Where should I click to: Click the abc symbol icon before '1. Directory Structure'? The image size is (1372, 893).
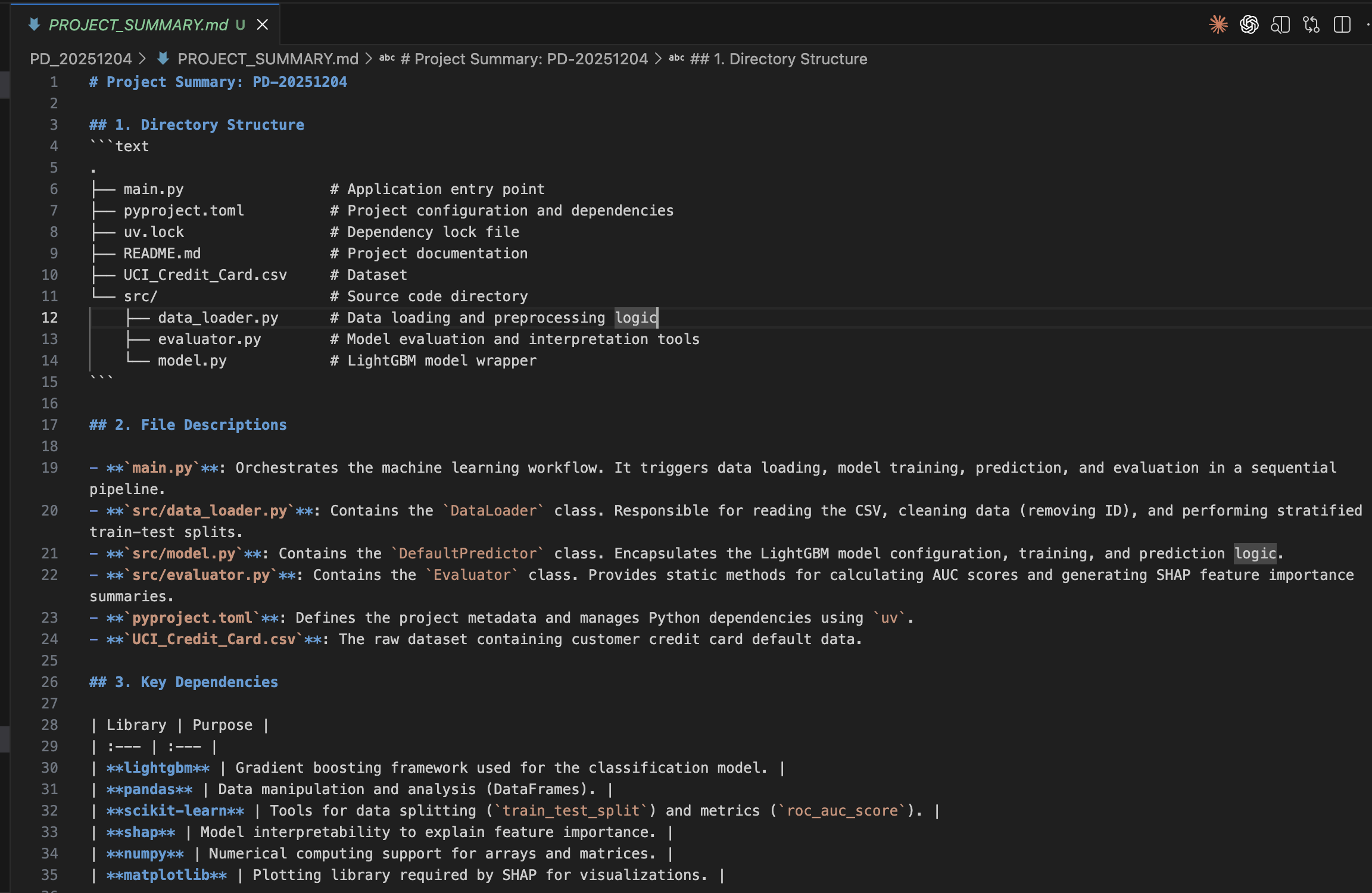(676, 58)
